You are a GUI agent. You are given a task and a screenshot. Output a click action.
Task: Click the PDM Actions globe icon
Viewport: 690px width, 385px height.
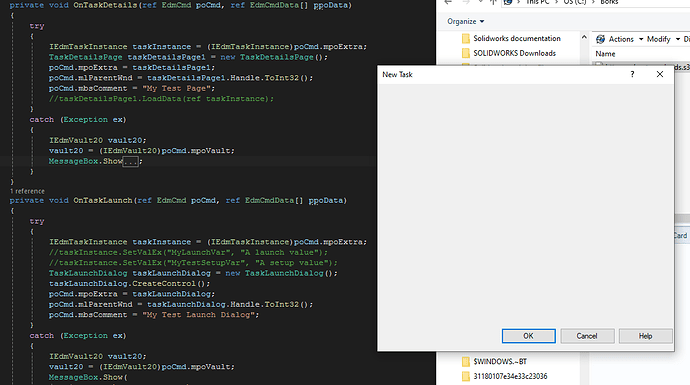coord(600,39)
